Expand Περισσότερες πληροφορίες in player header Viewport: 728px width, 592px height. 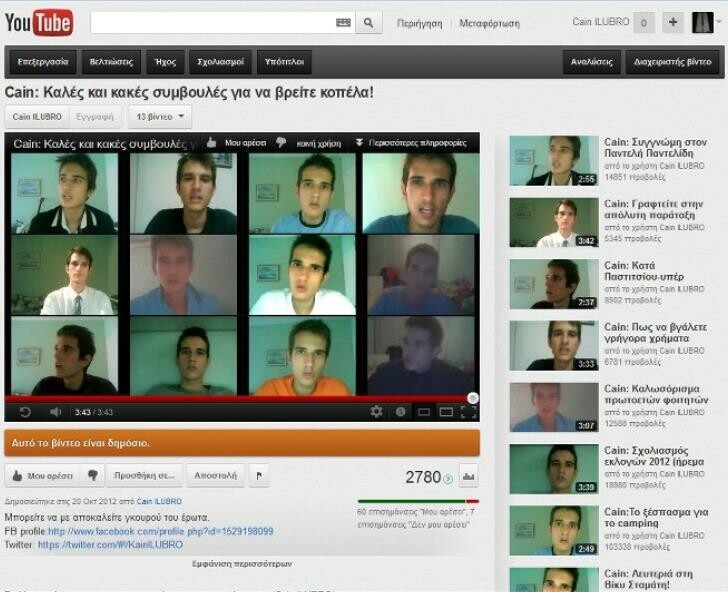[x=411, y=143]
